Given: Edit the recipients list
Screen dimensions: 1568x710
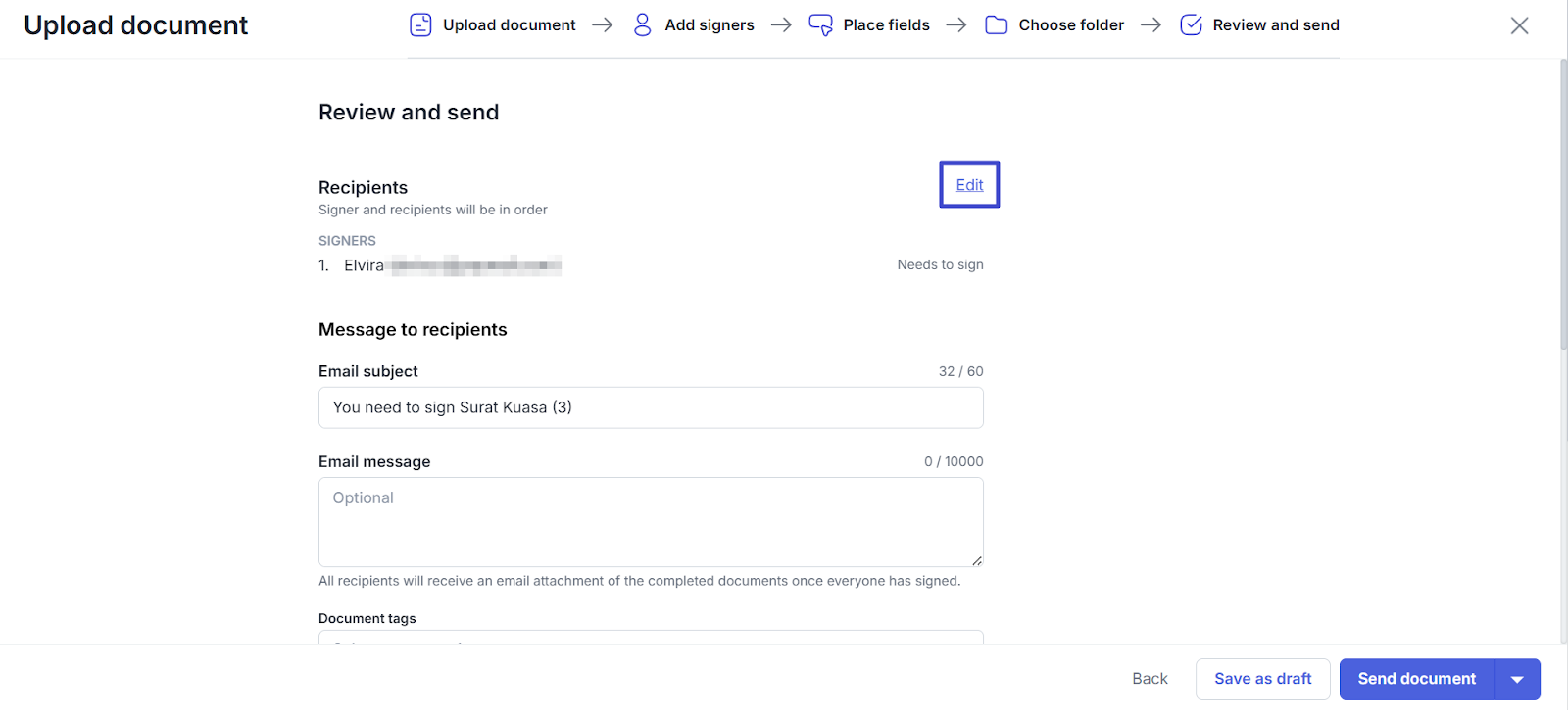Looking at the screenshot, I should pos(969,185).
